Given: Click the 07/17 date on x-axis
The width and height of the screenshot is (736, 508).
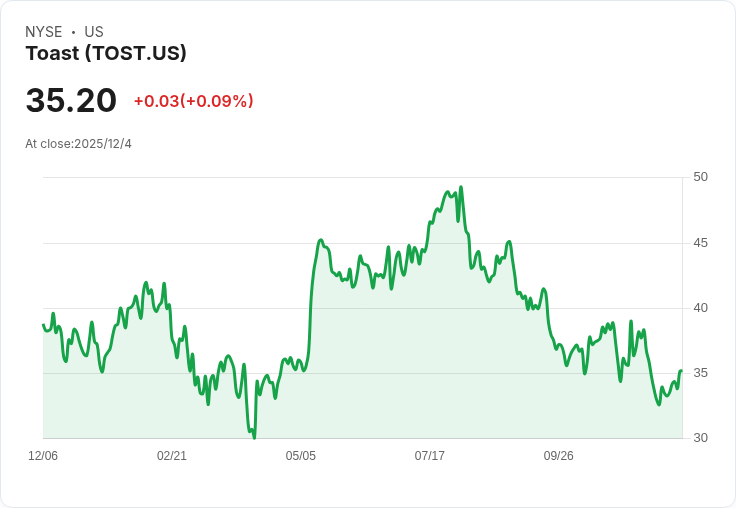Looking at the screenshot, I should click(x=430, y=456).
